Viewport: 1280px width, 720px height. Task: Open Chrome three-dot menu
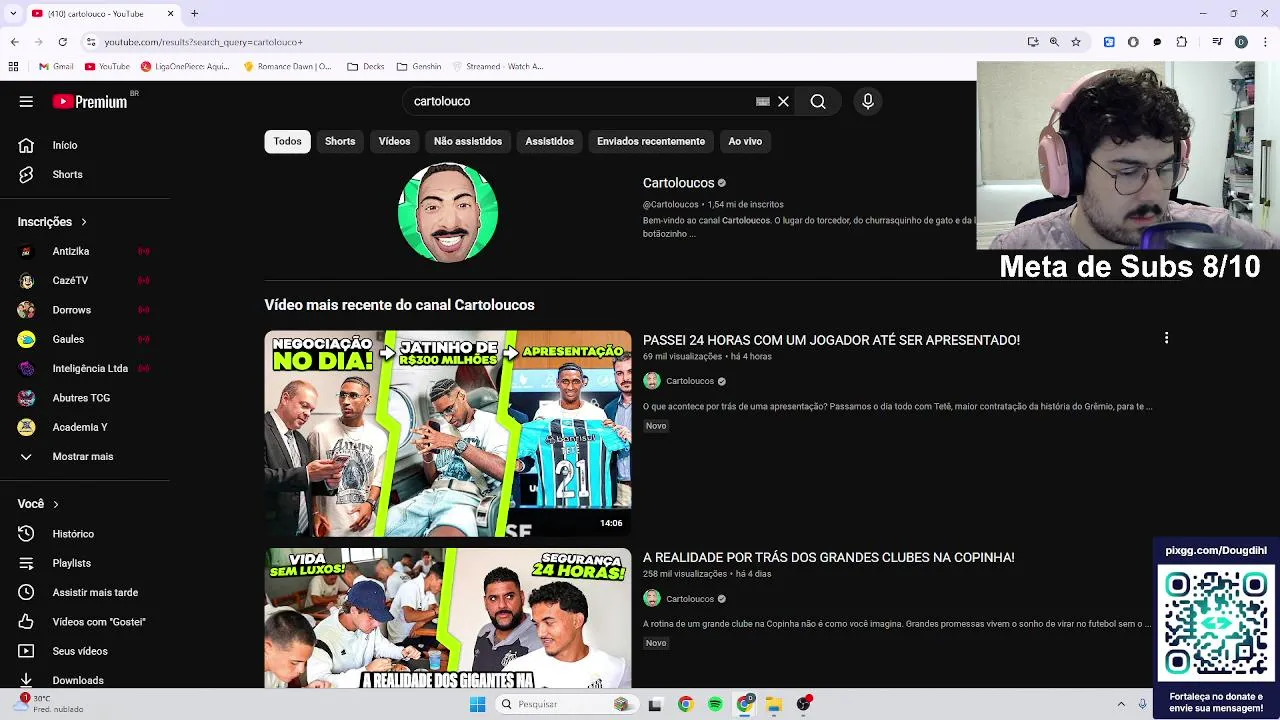tap(1265, 42)
